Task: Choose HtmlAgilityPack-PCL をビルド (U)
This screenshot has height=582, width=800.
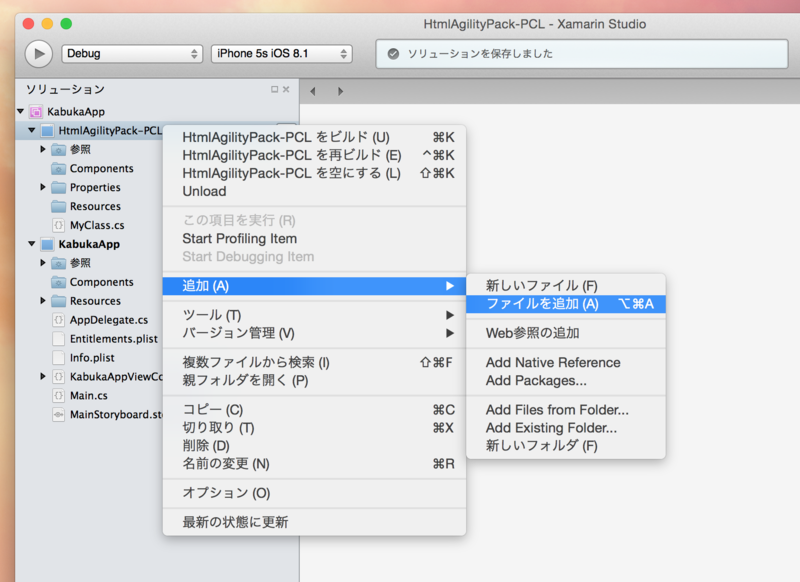Action: click(x=314, y=137)
